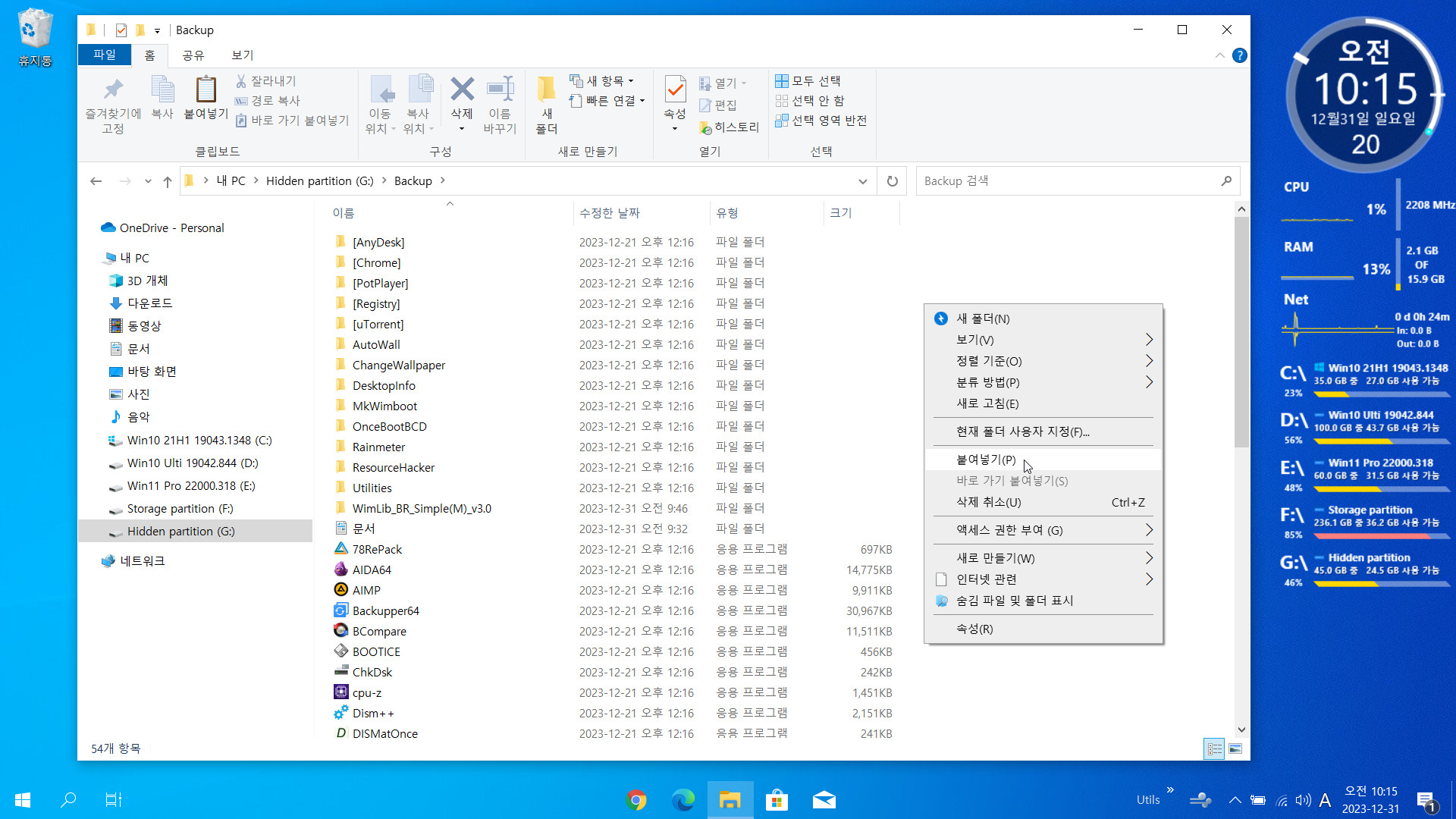
Task: Click History (히스토리) in the ribbon
Action: [x=729, y=127]
